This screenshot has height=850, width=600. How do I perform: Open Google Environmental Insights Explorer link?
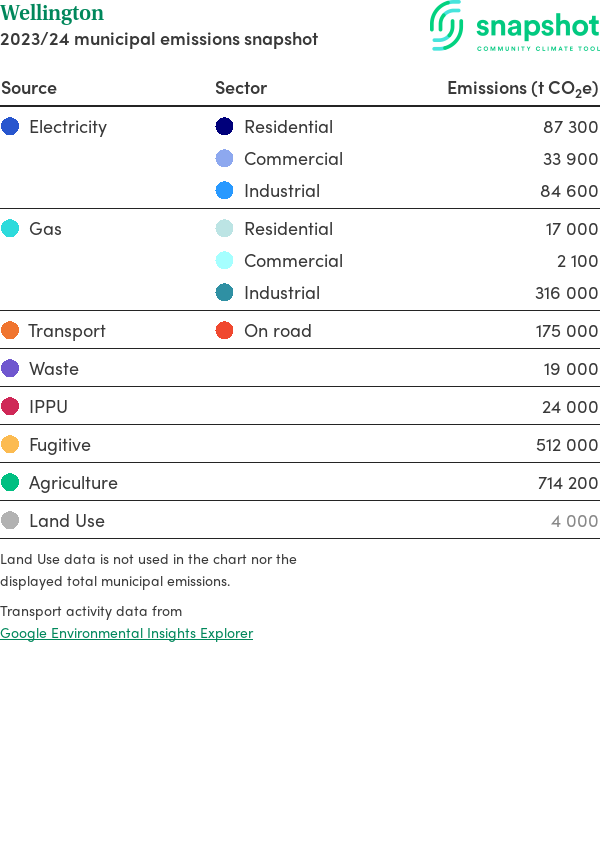126,633
